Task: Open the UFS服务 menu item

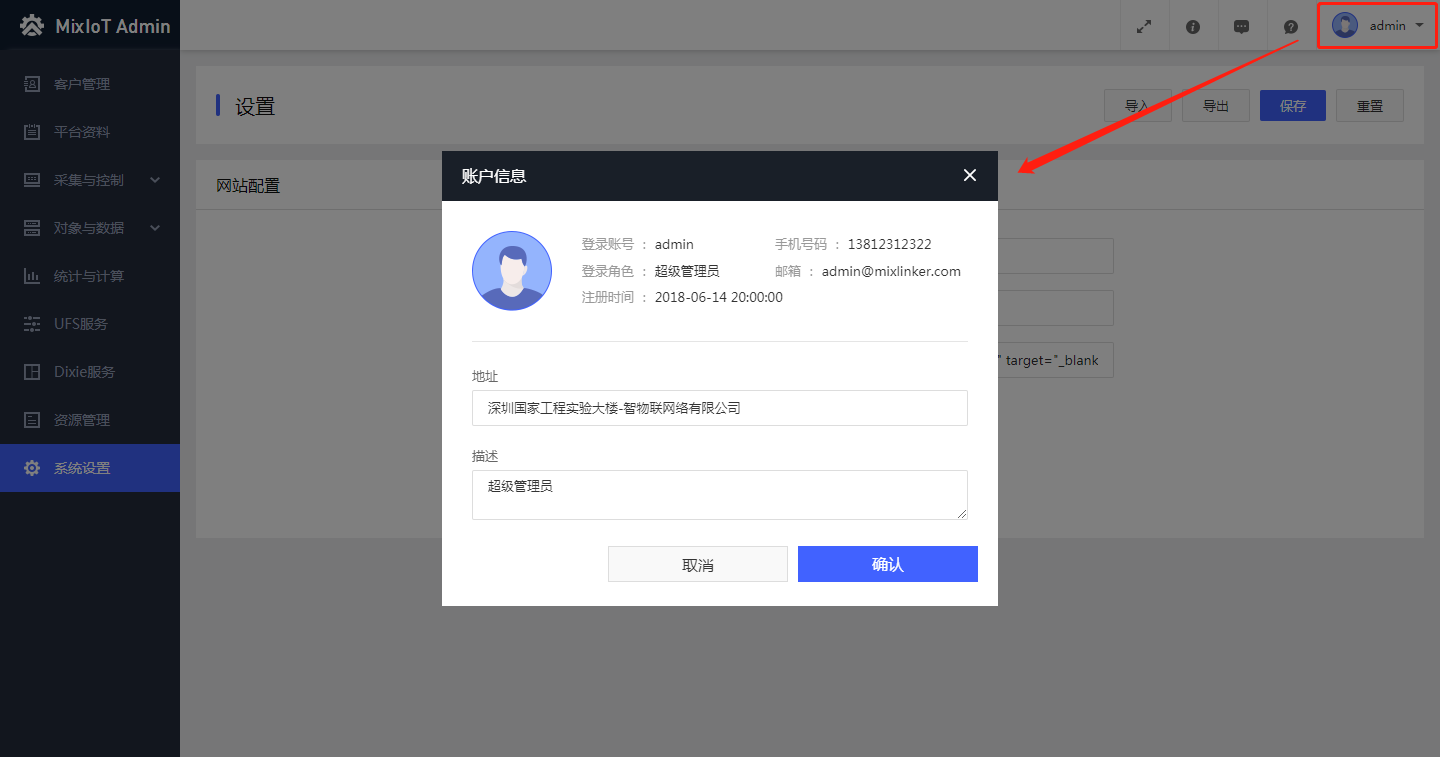Action: tap(80, 324)
